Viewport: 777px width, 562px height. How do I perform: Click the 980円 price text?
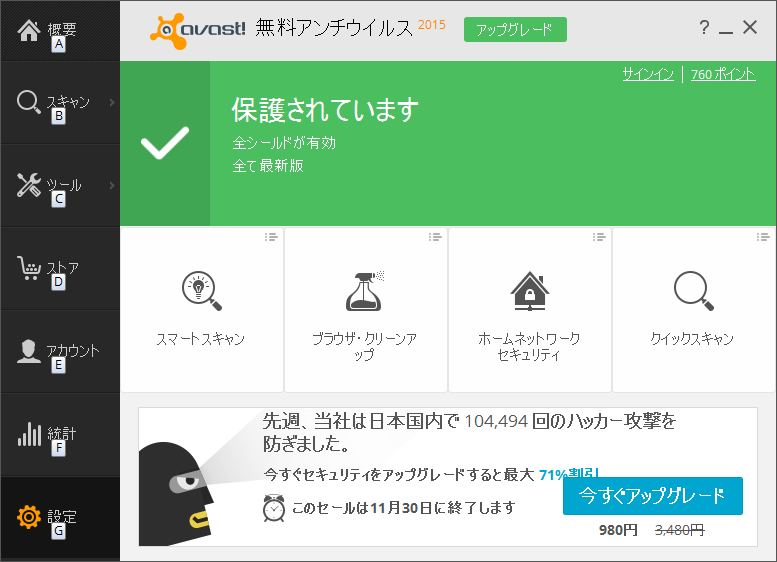[x=618, y=530]
